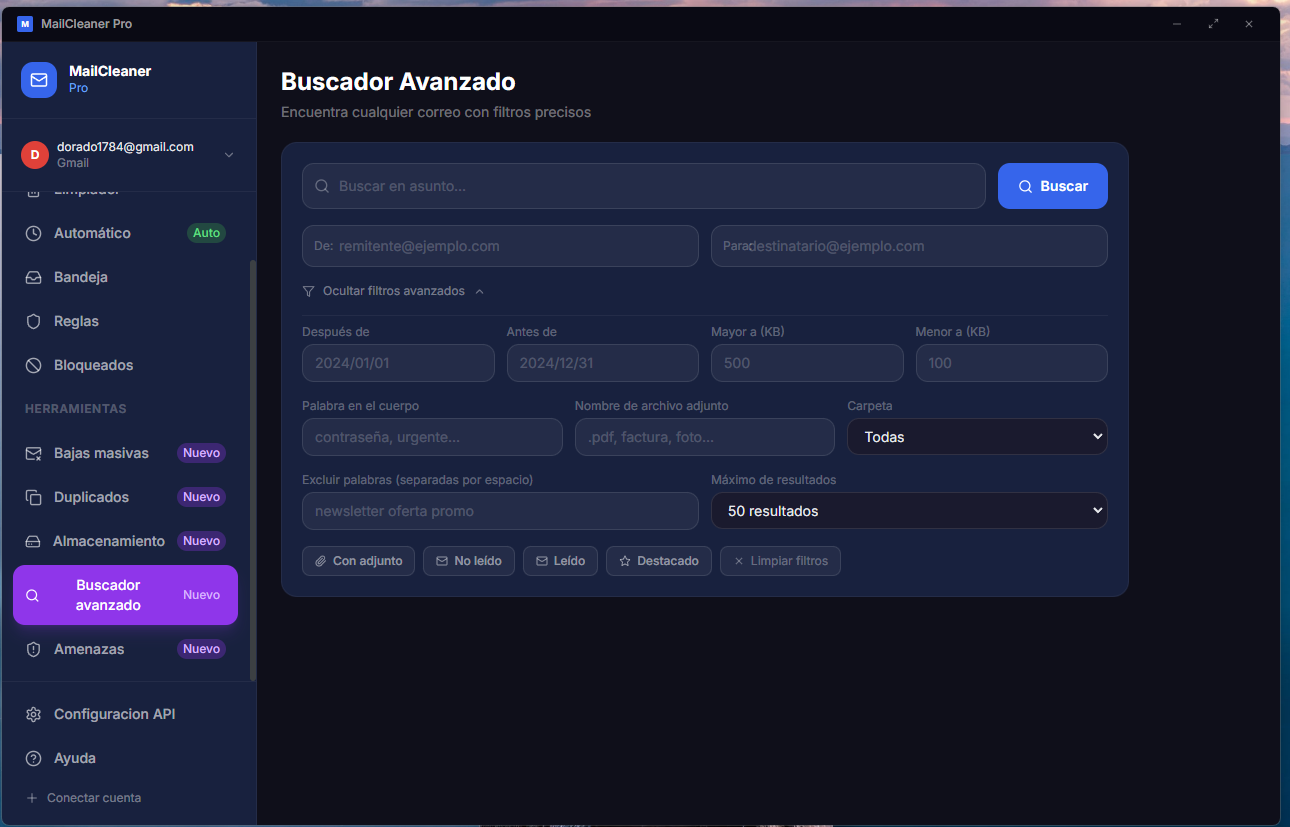This screenshot has height=827, width=1290.
Task: Click the sidebar vertical scrollbar
Action: pyautogui.click(x=253, y=470)
